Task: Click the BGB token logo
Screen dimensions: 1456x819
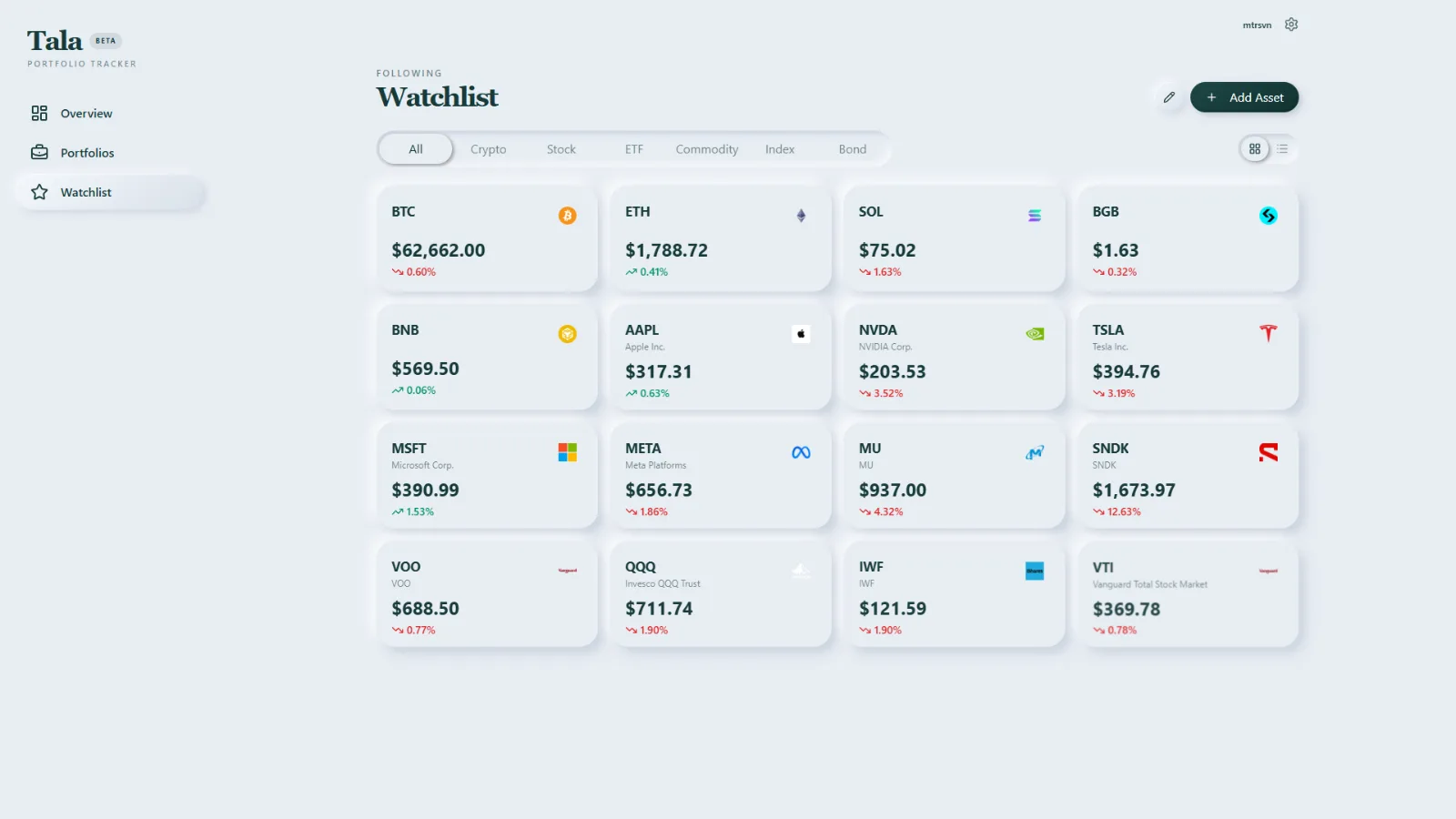Action: pos(1269,216)
